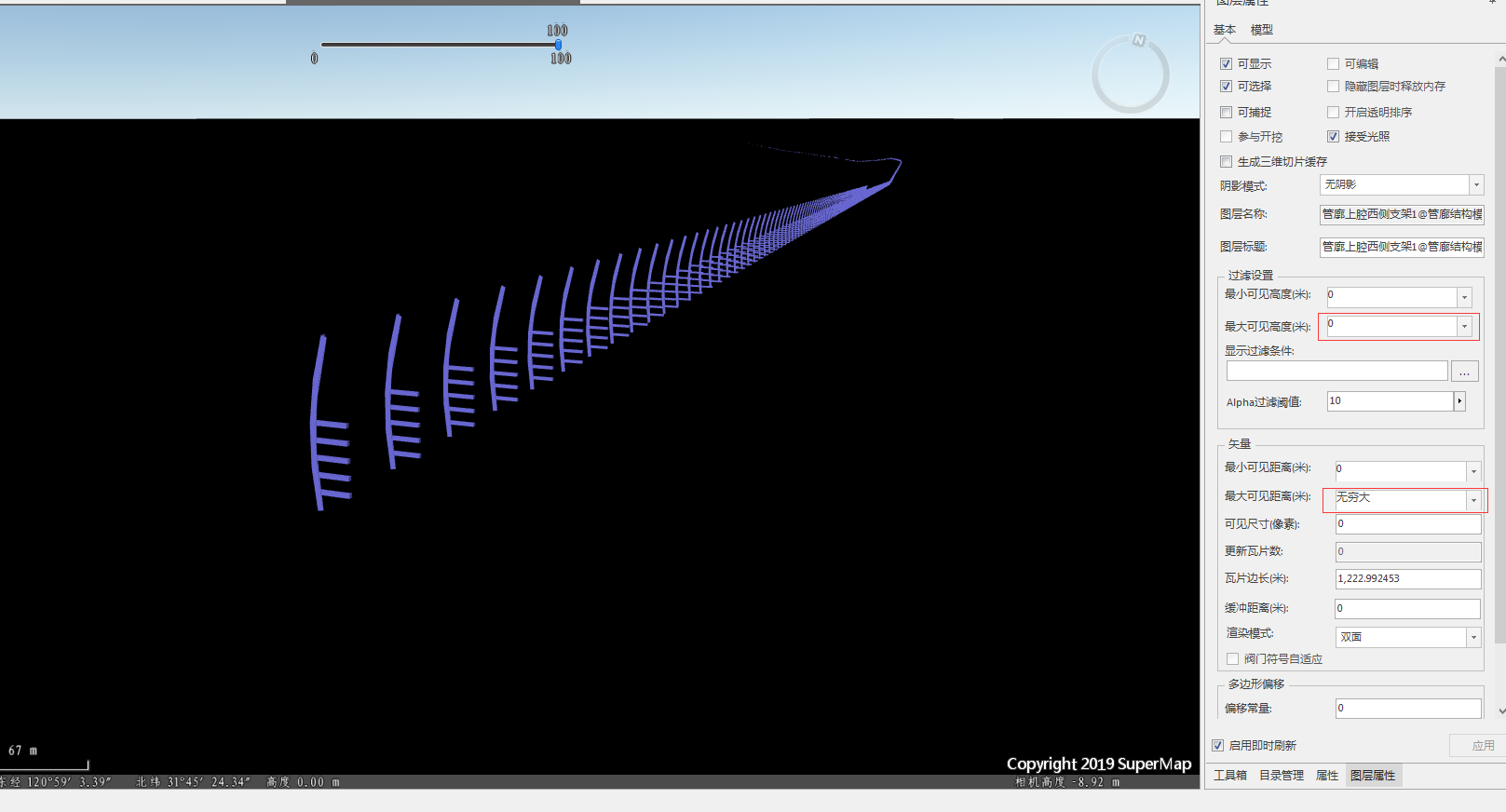Open the 最大可见距离 dropdown arrow
This screenshot has height=812, width=1506.
pos(1473,500)
